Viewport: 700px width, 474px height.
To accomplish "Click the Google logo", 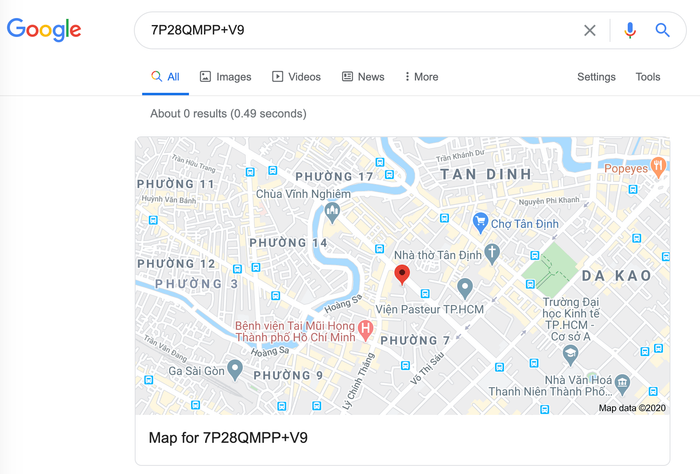I will click(x=44, y=30).
